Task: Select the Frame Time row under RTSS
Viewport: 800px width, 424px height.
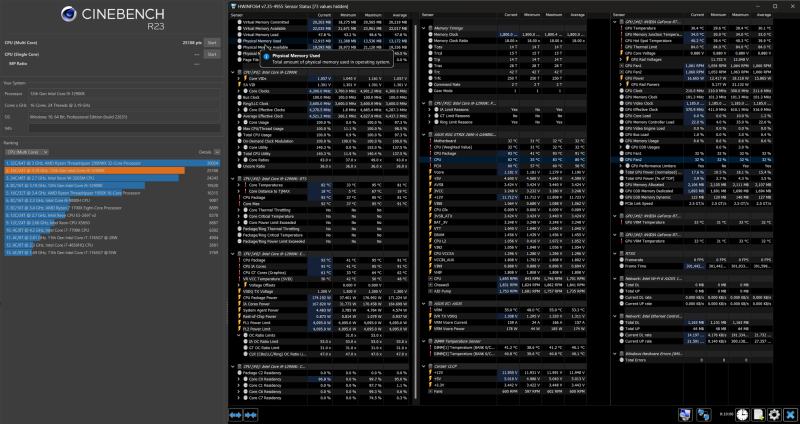Action: tap(691, 266)
